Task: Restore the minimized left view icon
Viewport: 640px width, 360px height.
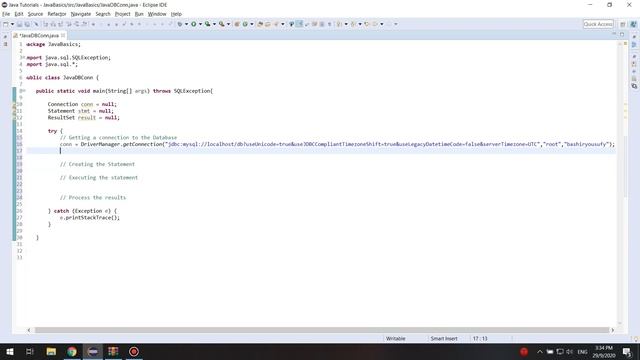Action: (5, 36)
